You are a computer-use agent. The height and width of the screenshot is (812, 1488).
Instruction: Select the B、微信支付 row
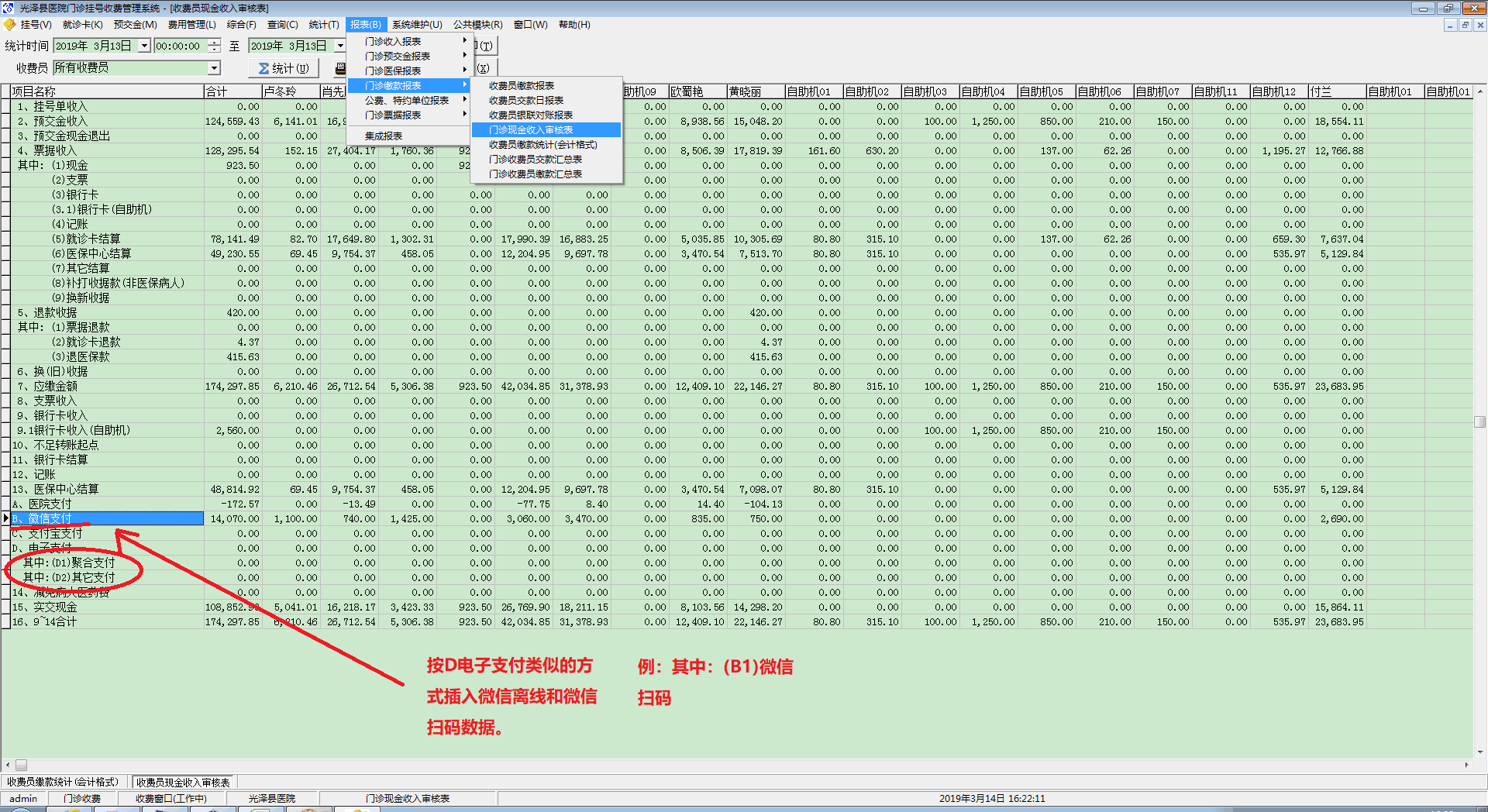[106, 519]
